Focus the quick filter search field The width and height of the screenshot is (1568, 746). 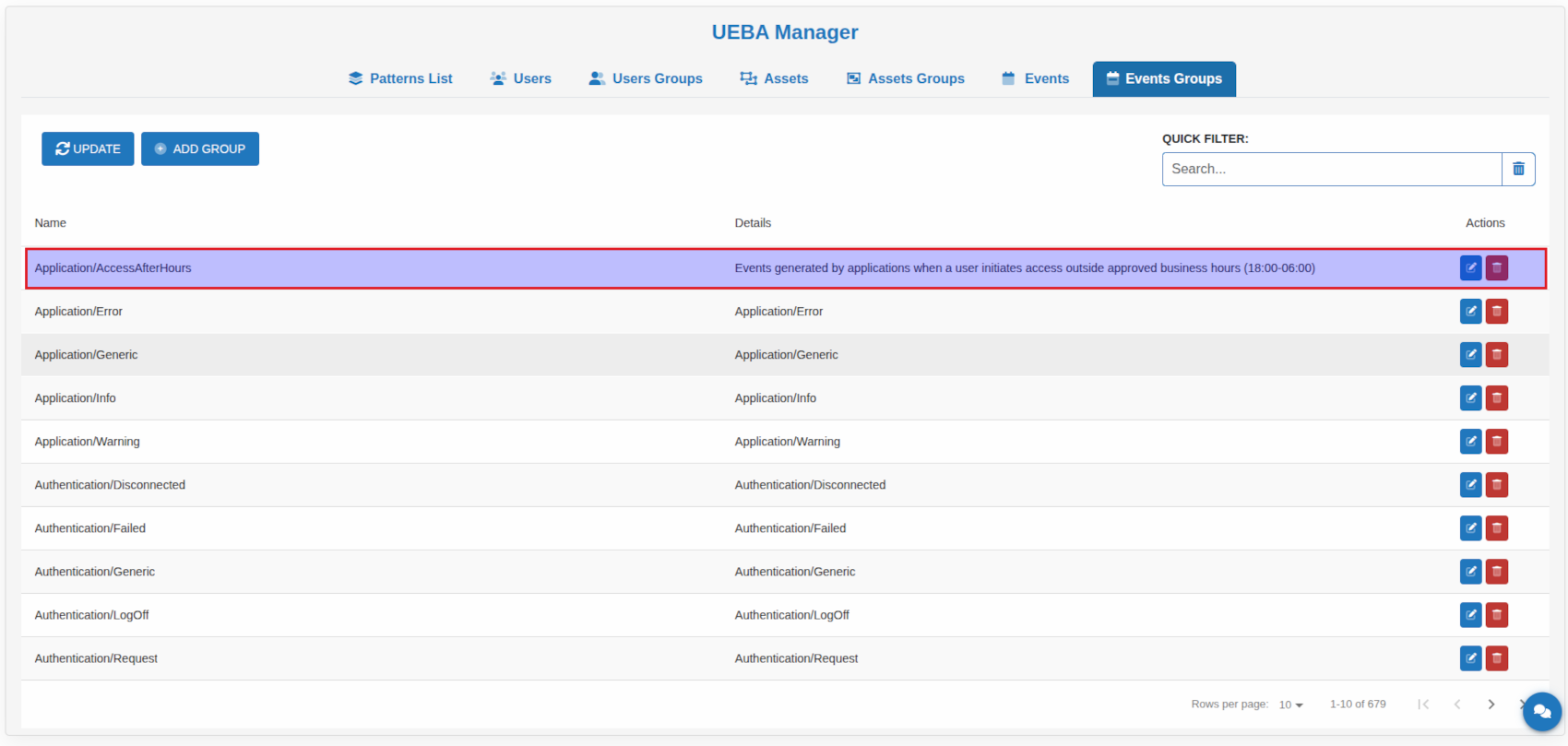point(1331,170)
